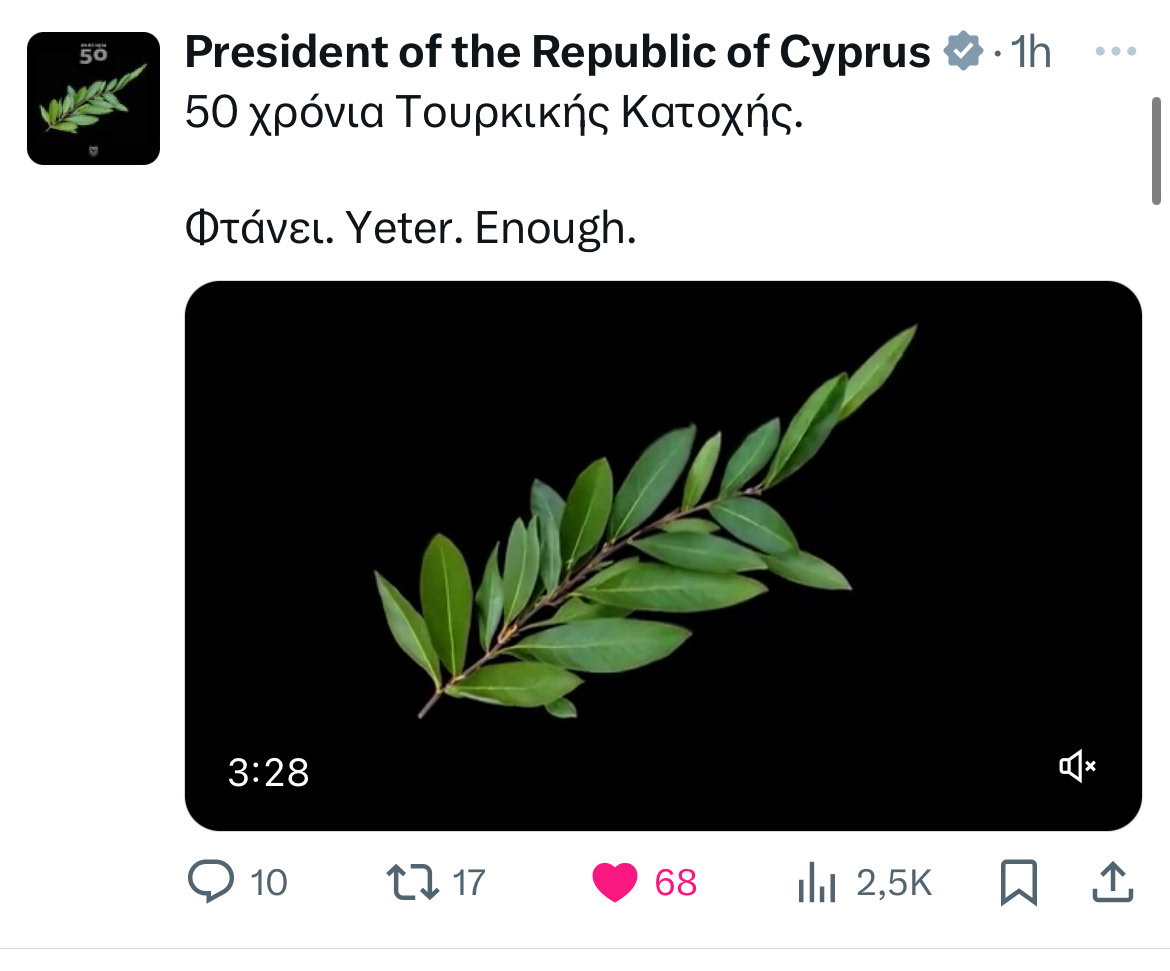Image resolution: width=1170 pixels, height=971 pixels.
Task: Click the text 'Φτάνει. Yeter. Enough.'
Action: tap(410, 231)
